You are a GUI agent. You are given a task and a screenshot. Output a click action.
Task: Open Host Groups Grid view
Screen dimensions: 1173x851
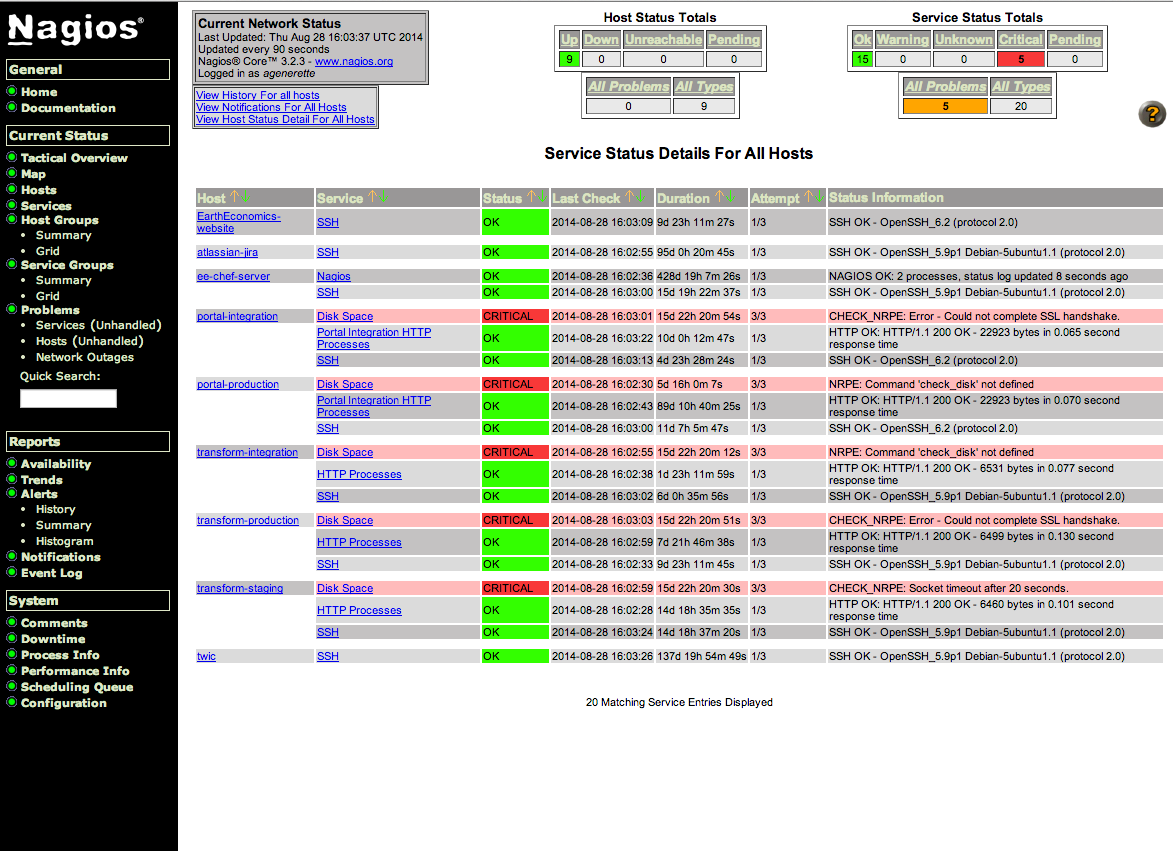click(48, 251)
